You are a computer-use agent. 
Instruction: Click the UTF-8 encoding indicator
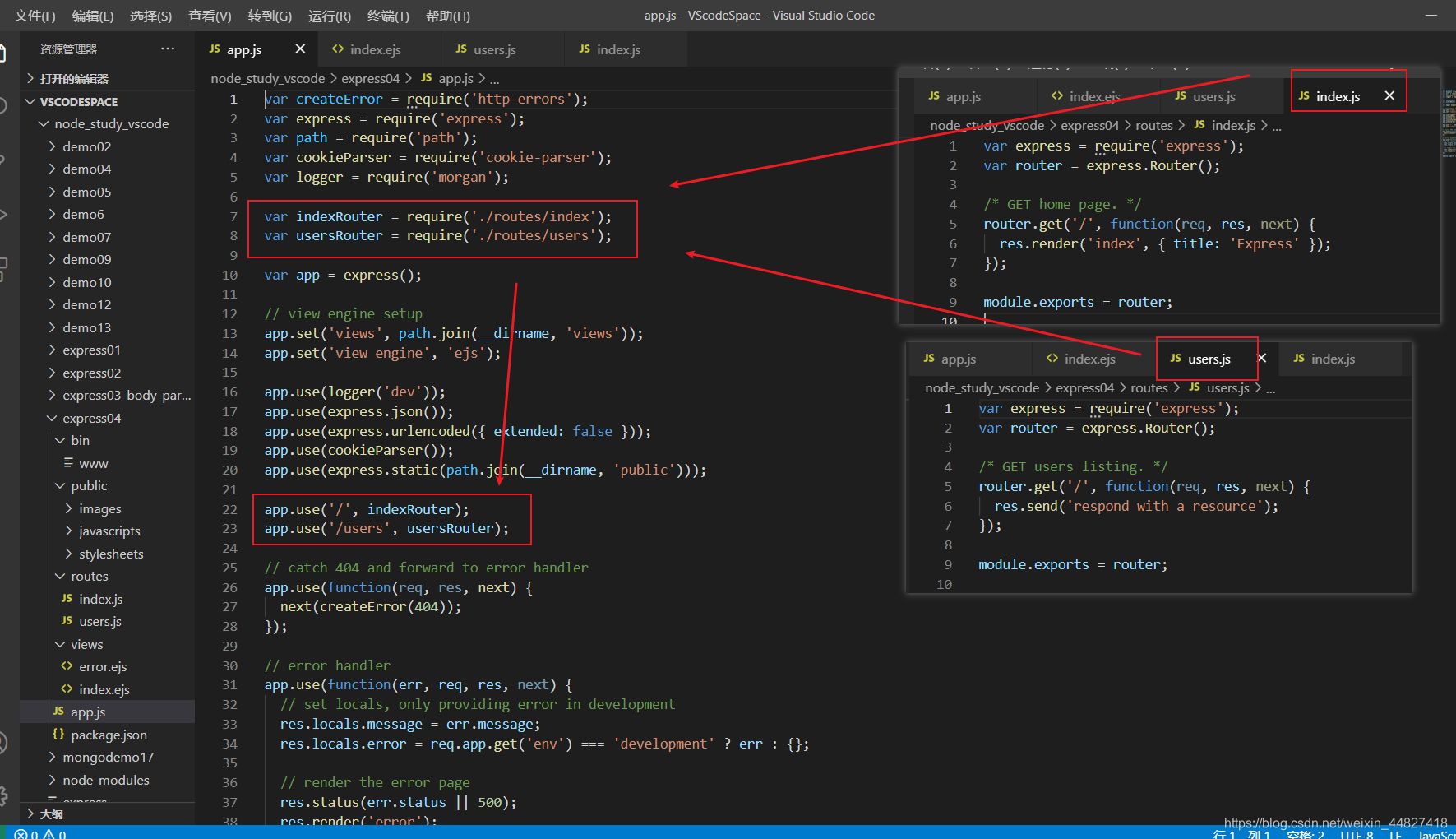click(x=1357, y=833)
